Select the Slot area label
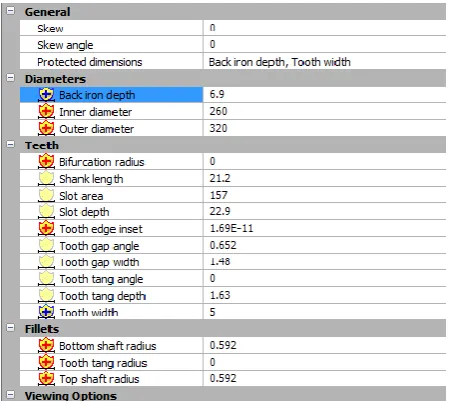Screen dimensions: 455x408 click(81, 196)
